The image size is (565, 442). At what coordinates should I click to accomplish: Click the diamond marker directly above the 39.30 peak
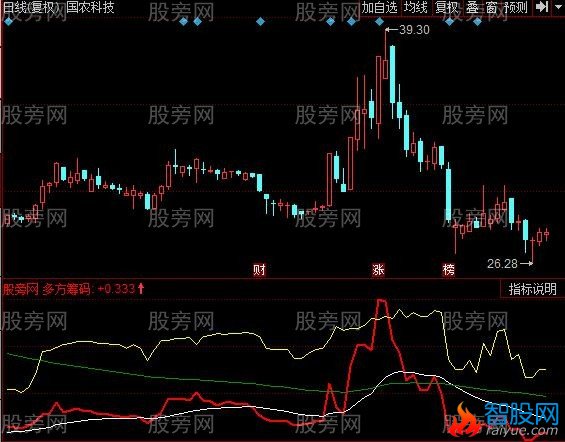[379, 22]
